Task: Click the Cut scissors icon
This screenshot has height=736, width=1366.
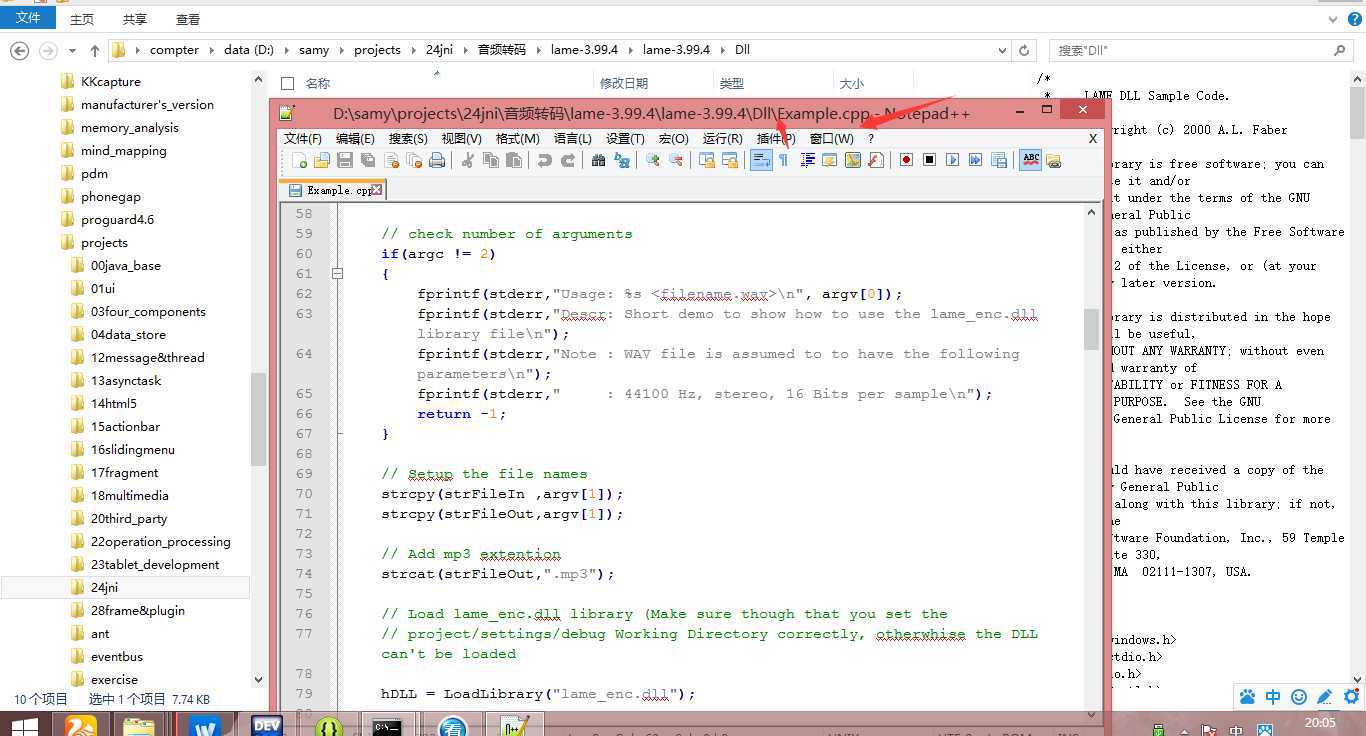Action: point(467,160)
